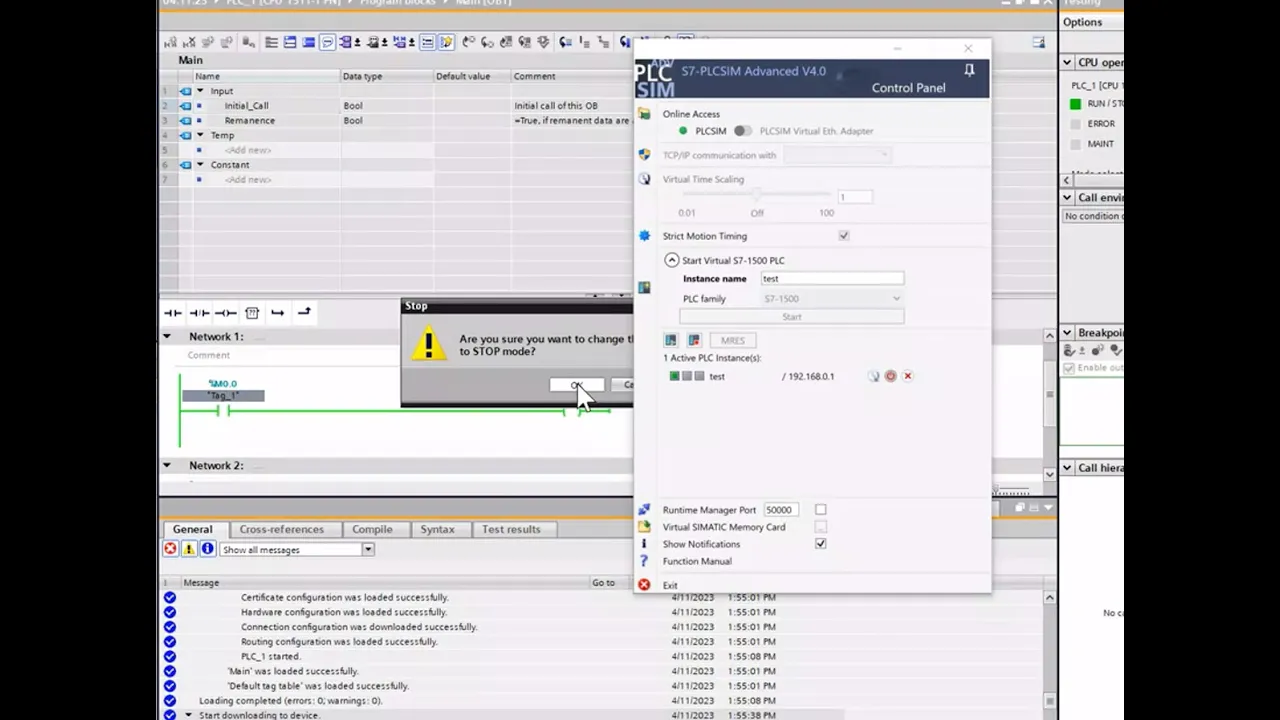Collapse the Constant section
This screenshot has width=1280, height=720.
pos(200,165)
